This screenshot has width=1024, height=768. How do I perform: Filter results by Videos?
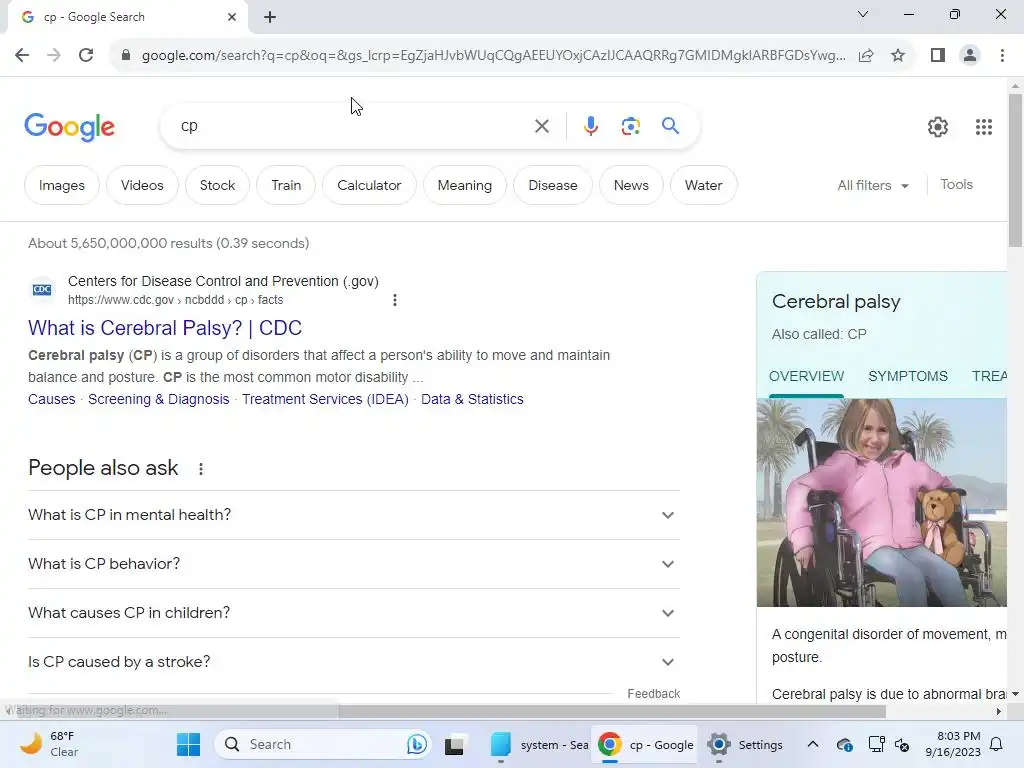pyautogui.click(x=142, y=185)
